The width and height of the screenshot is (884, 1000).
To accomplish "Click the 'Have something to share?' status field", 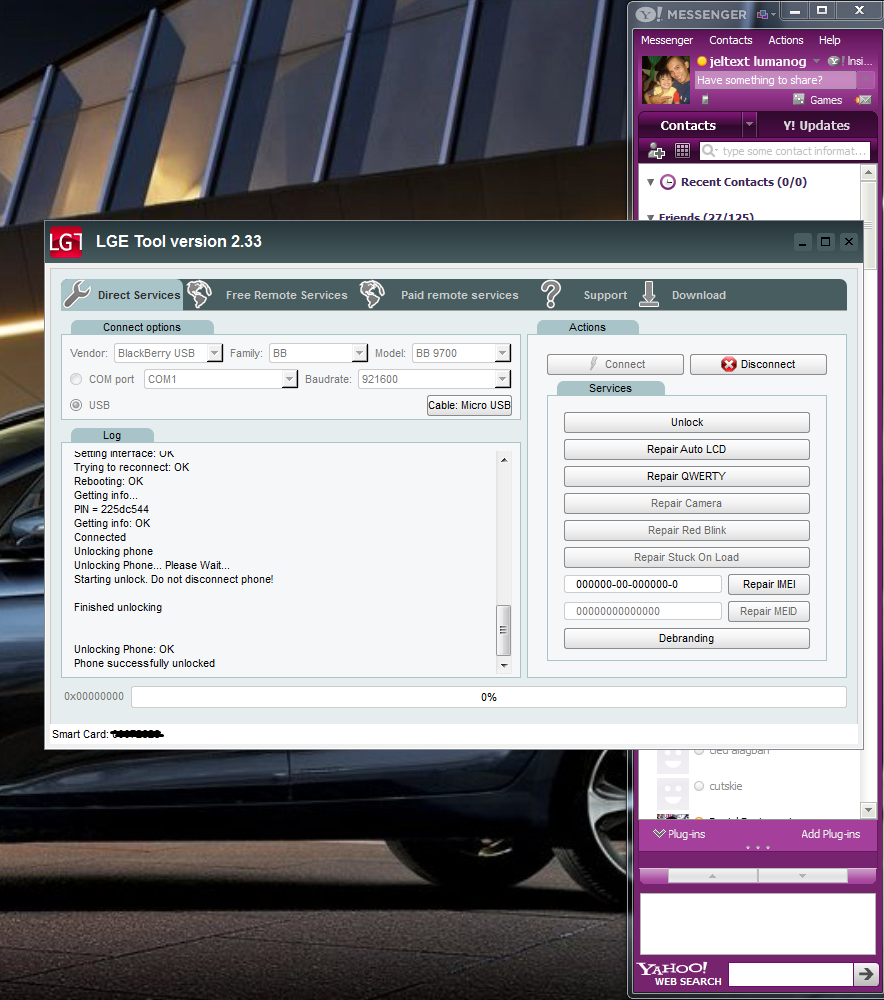I will tap(776, 80).
